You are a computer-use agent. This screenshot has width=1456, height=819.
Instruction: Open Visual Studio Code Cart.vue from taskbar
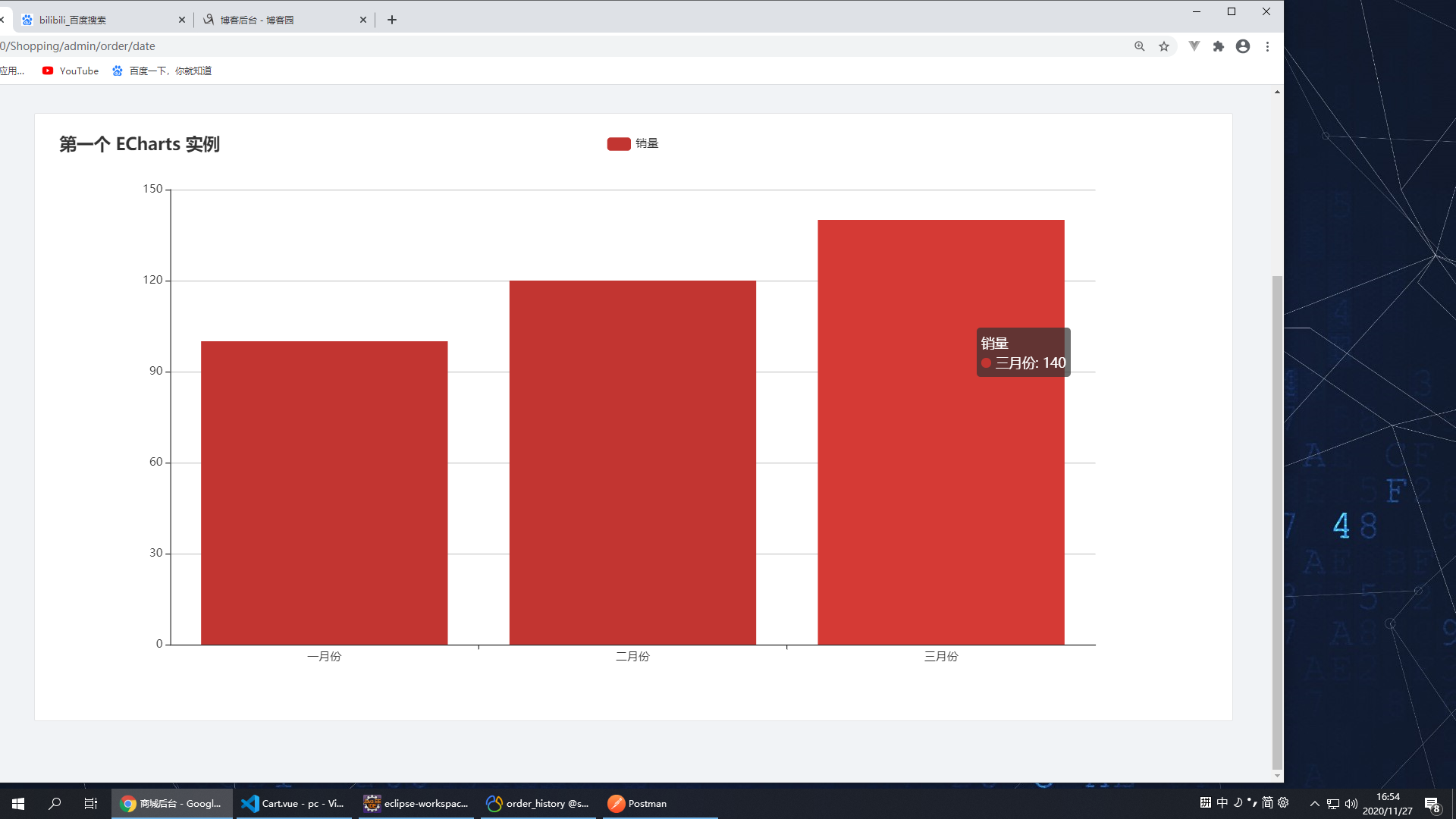click(293, 803)
